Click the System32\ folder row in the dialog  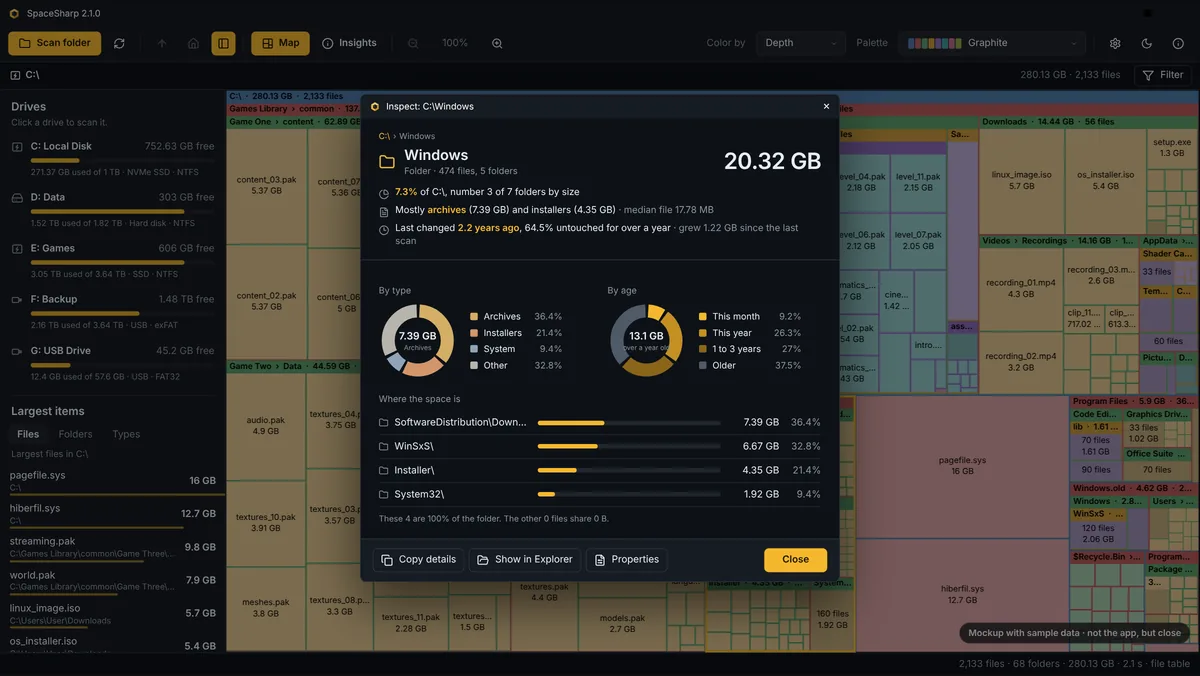(x=600, y=494)
